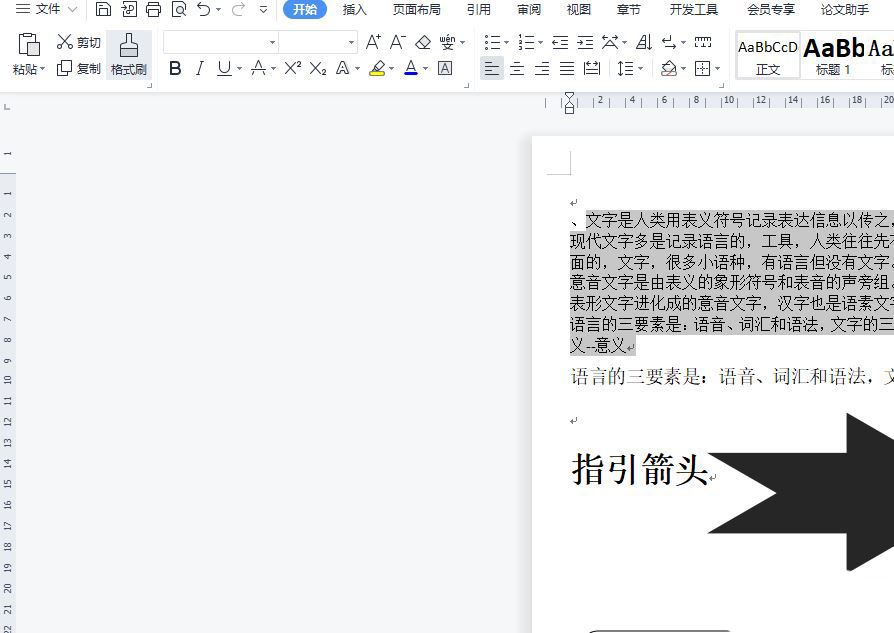
Task: Click the borders icon
Action: pos(702,68)
